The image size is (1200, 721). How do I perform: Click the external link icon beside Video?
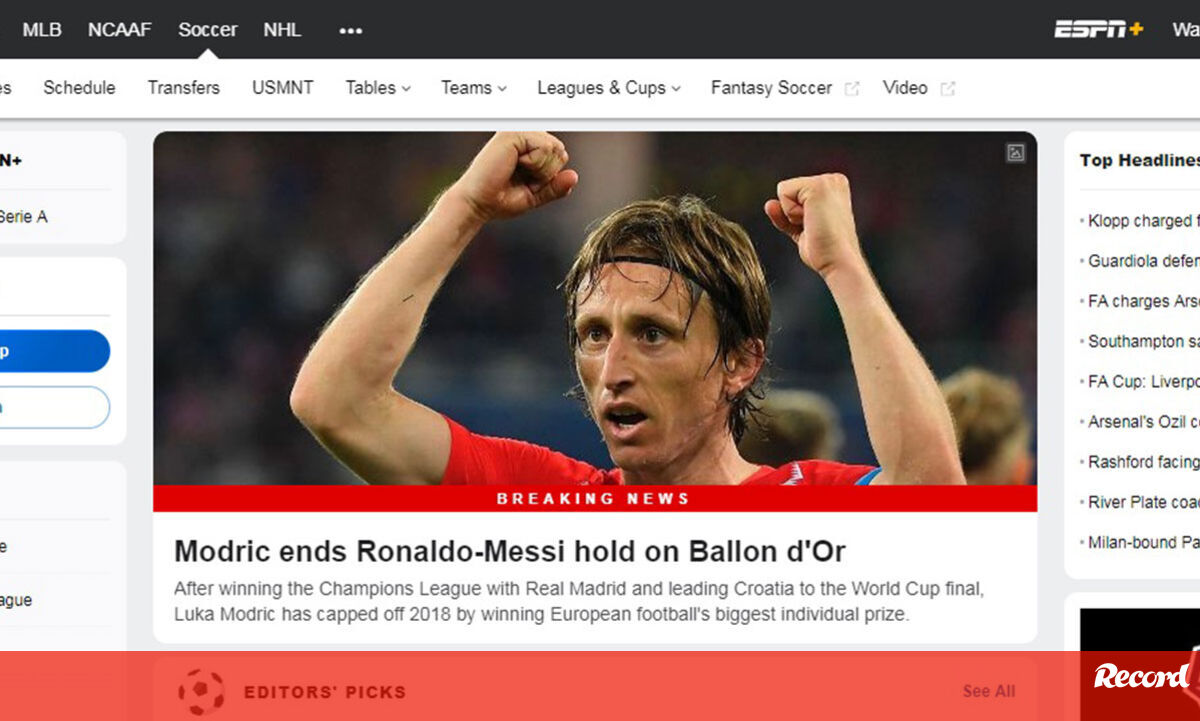click(947, 88)
